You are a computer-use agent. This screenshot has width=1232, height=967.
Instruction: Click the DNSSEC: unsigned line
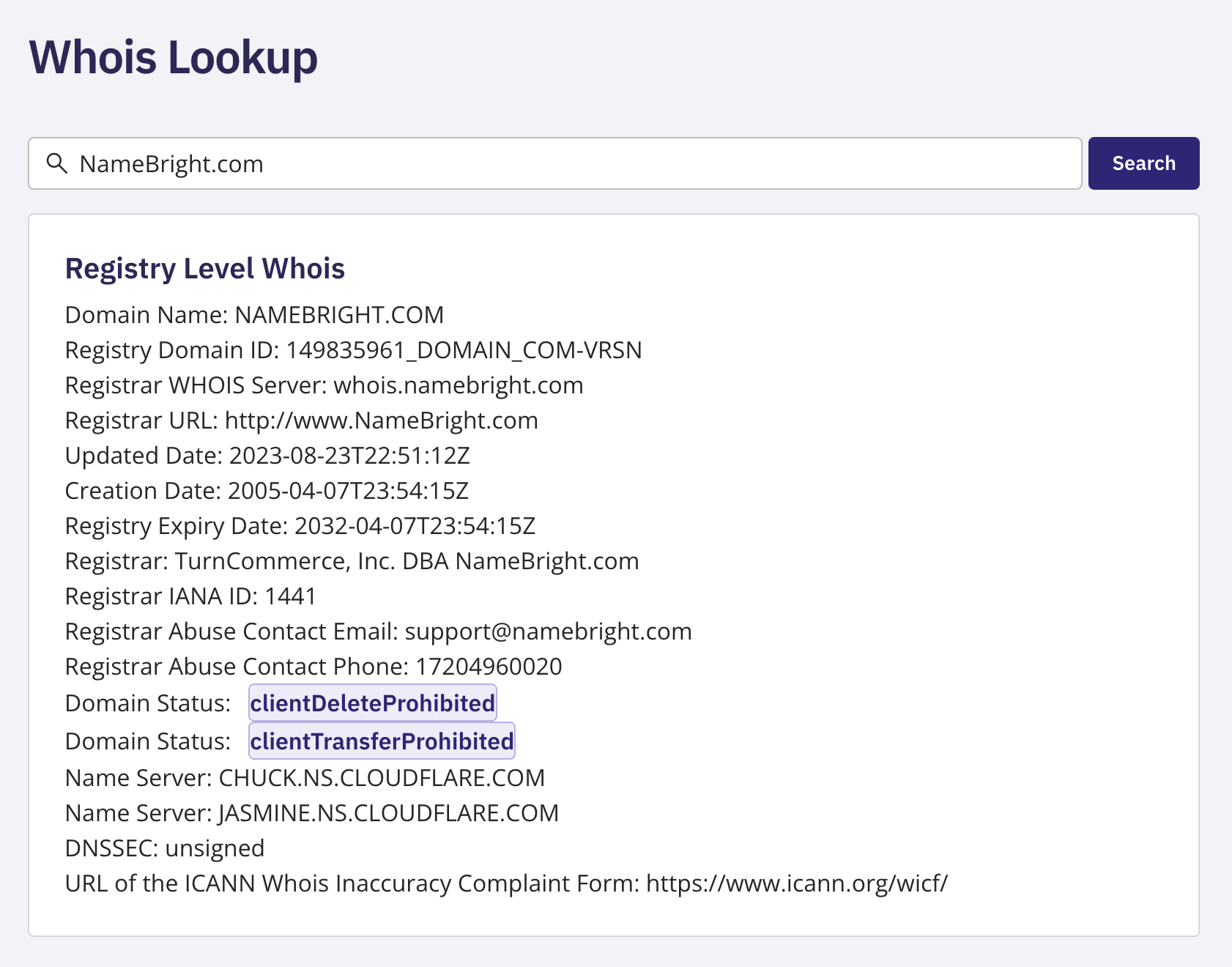(x=165, y=848)
